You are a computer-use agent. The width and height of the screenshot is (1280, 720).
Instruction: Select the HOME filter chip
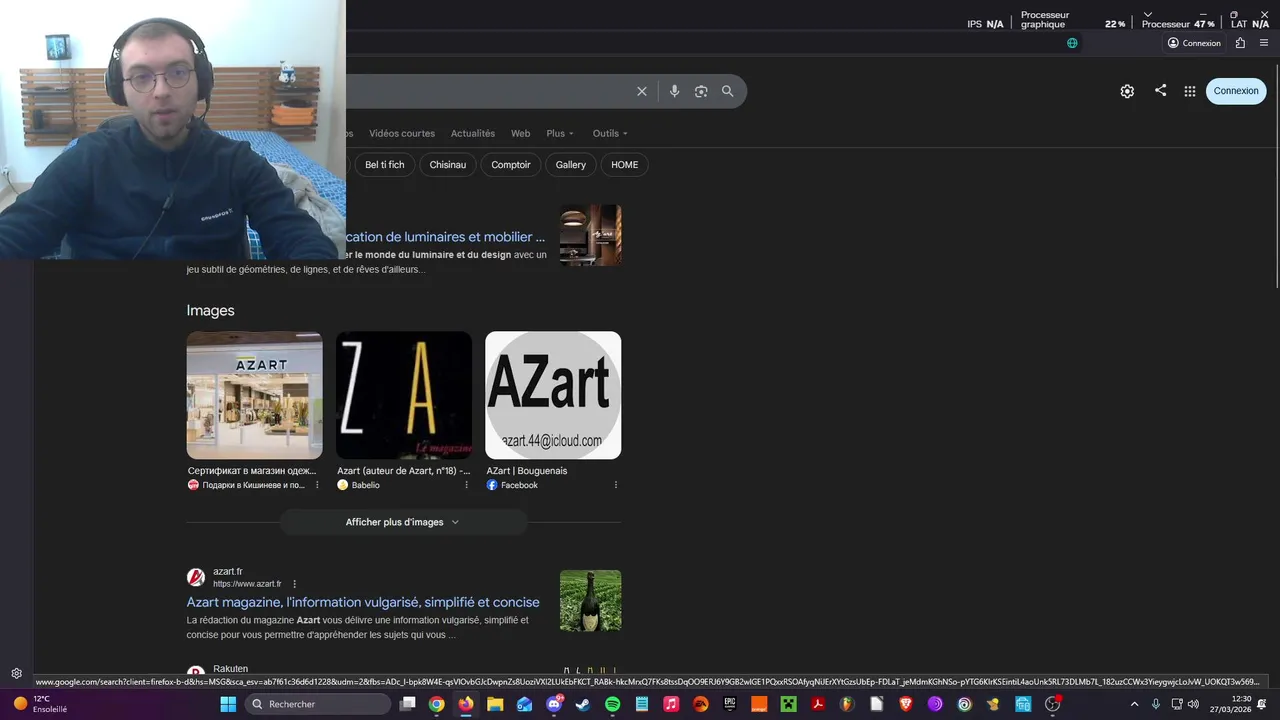click(x=625, y=165)
